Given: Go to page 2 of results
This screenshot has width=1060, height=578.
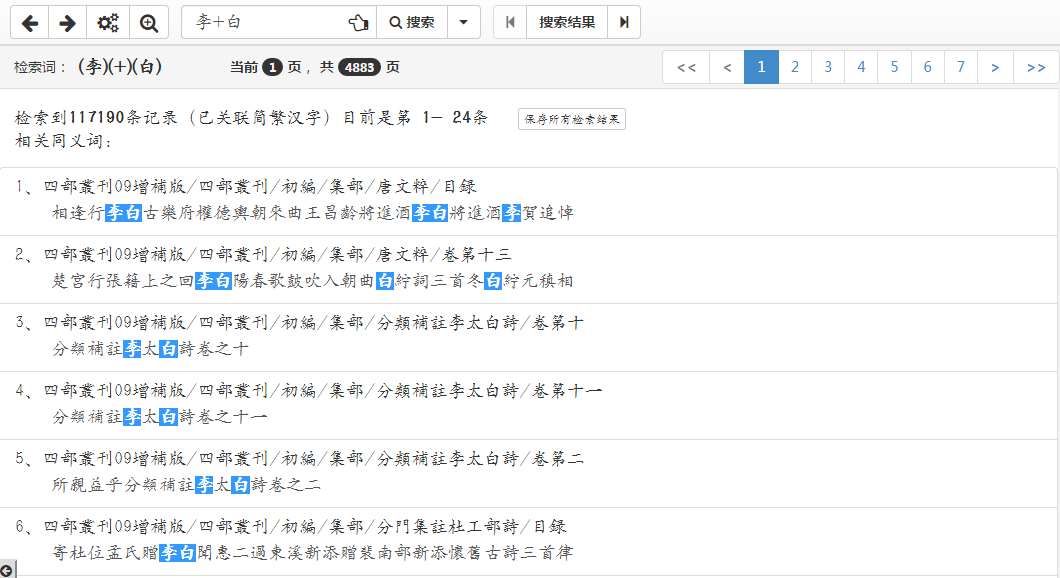Looking at the screenshot, I should (x=795, y=67).
